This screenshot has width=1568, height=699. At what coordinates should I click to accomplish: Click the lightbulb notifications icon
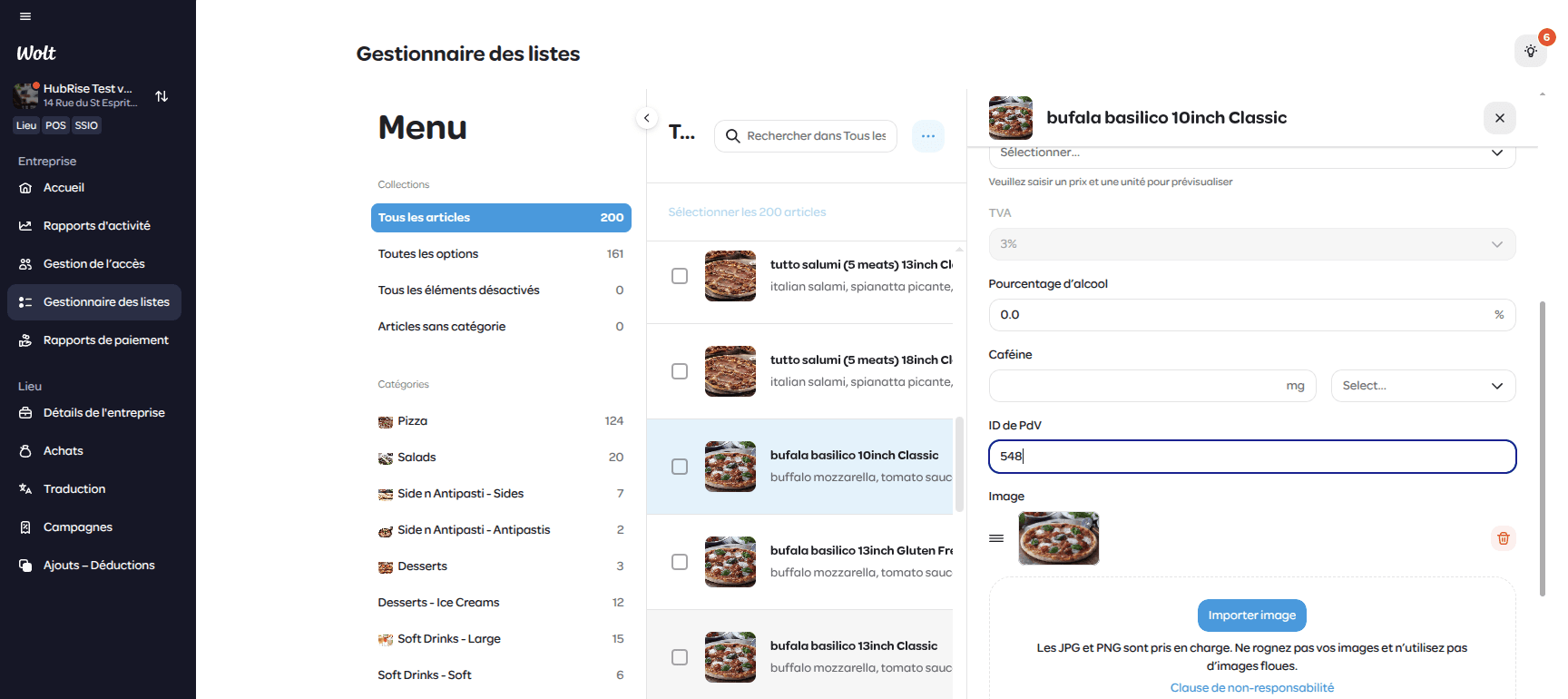point(1531,51)
